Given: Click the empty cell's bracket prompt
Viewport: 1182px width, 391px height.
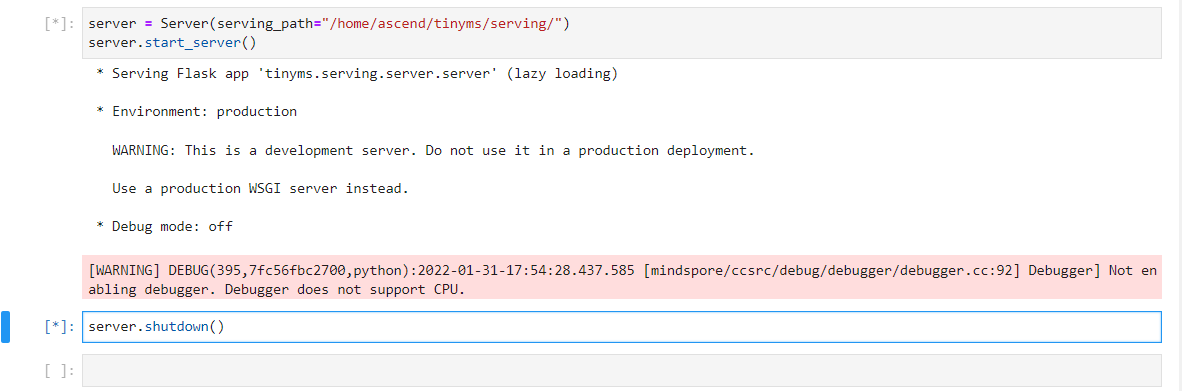Looking at the screenshot, I should (x=59, y=371).
